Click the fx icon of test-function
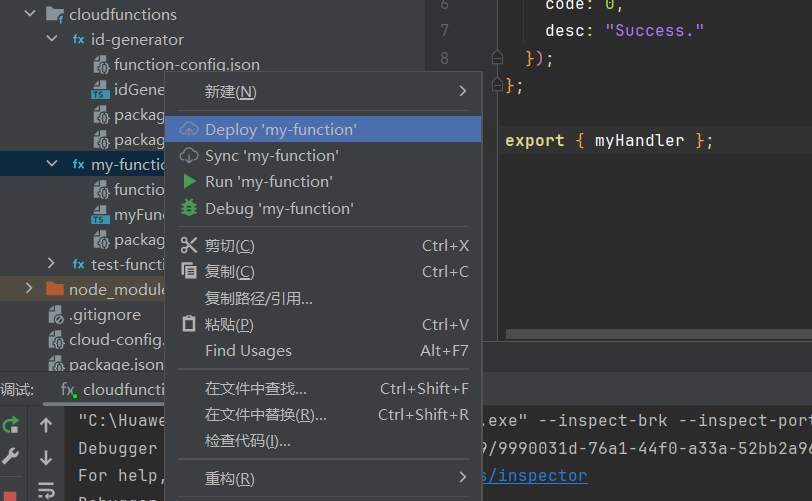This screenshot has height=501, width=812. pos(79,264)
